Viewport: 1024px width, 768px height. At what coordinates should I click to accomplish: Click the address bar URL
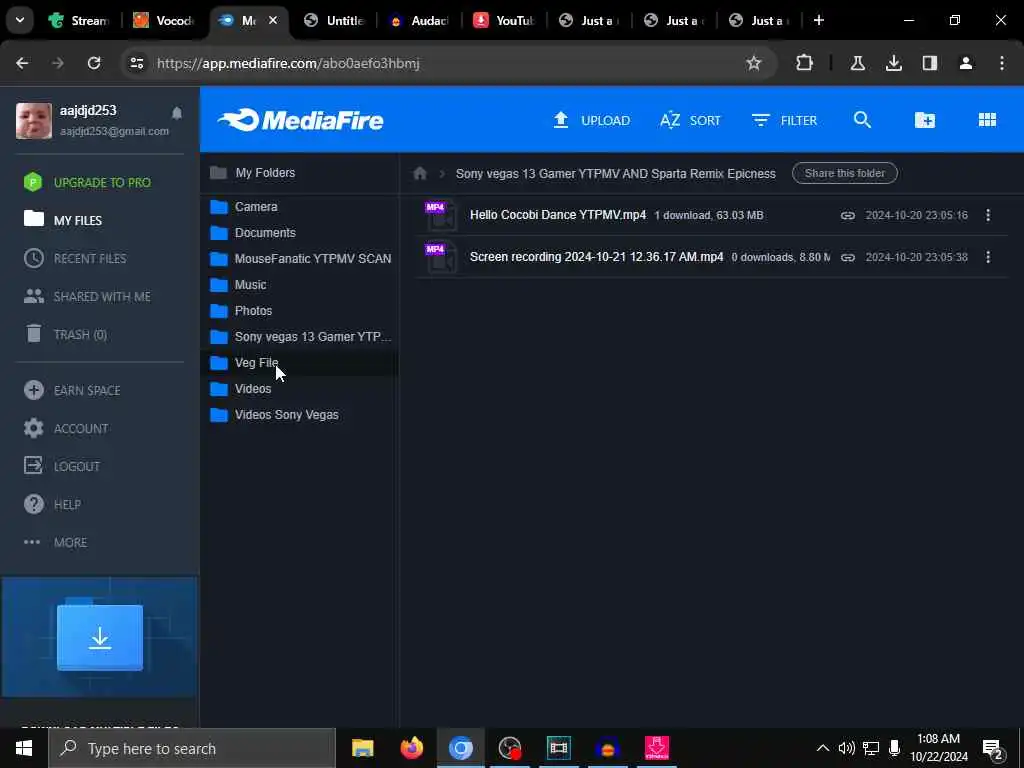click(x=288, y=63)
